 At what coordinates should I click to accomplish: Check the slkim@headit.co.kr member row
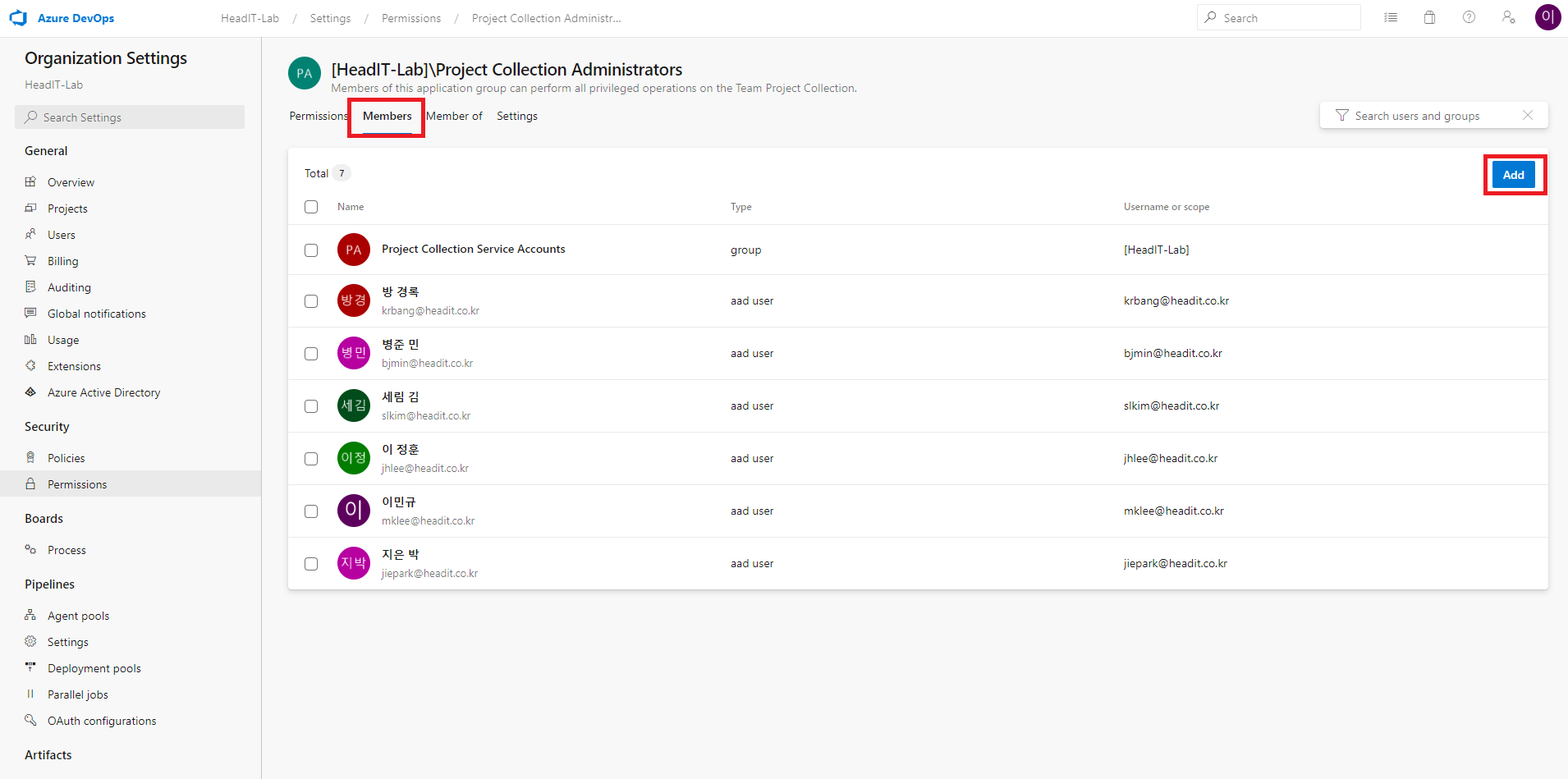click(311, 406)
